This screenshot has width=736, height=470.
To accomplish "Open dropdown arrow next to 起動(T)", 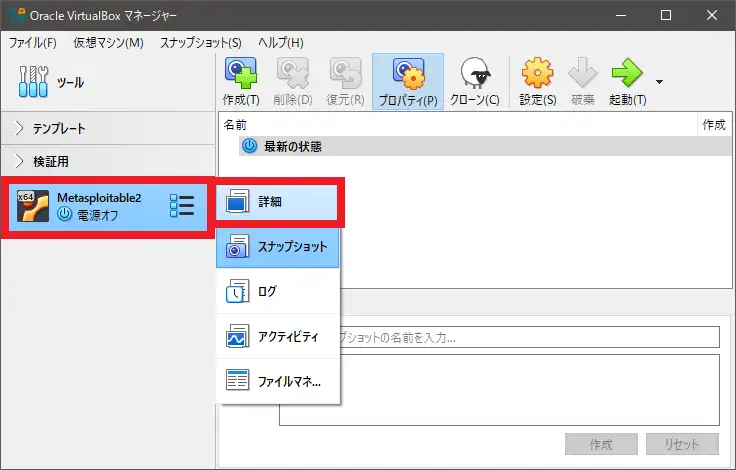I will coord(659,82).
